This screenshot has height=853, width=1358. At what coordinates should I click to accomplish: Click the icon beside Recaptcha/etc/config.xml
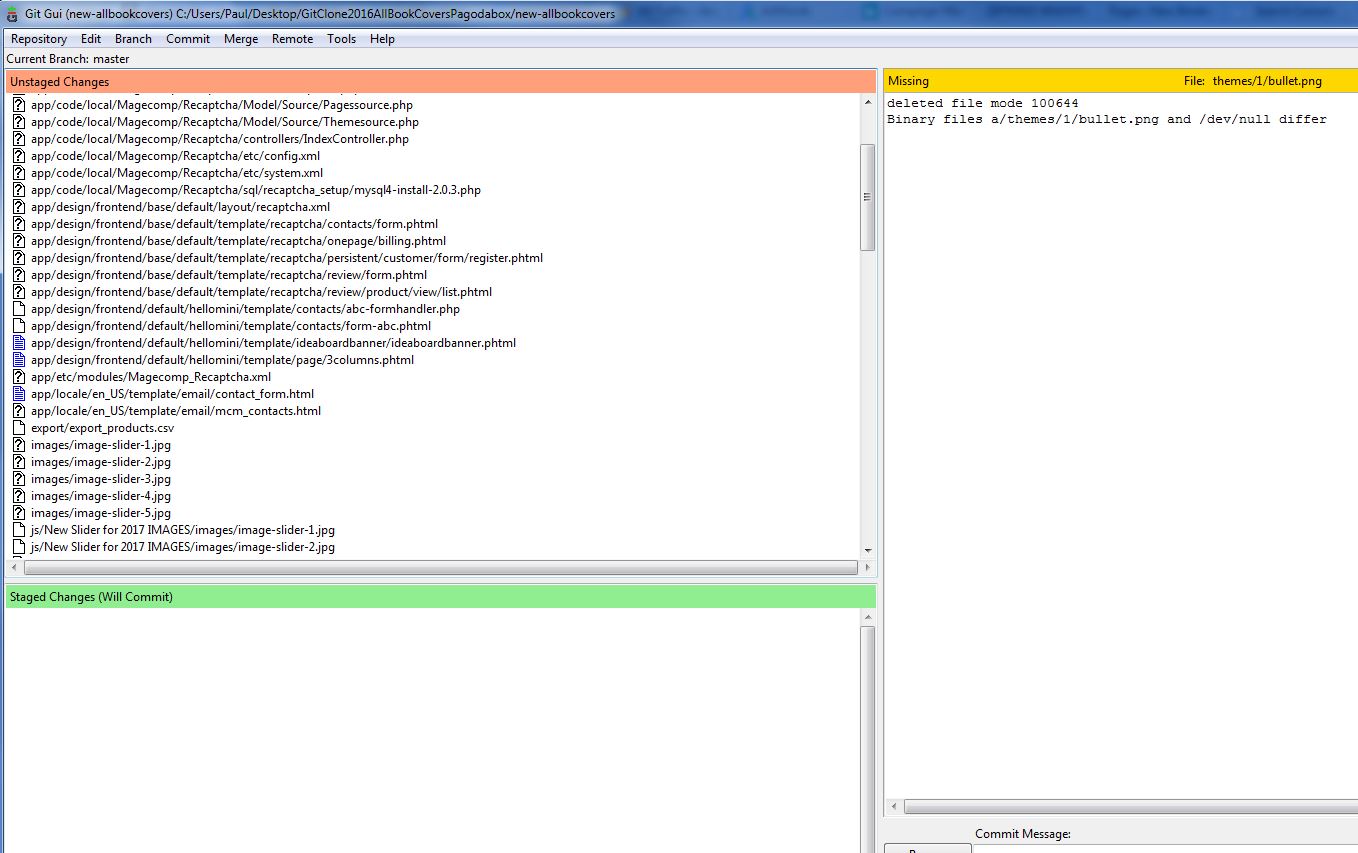click(18, 156)
